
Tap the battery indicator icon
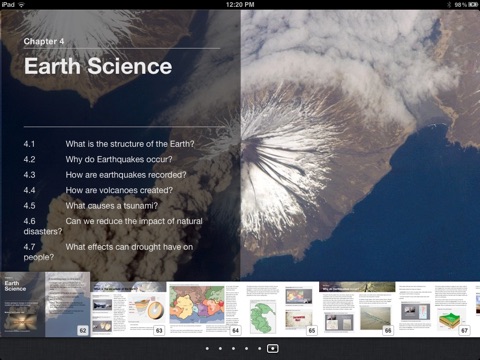(x=473, y=4)
